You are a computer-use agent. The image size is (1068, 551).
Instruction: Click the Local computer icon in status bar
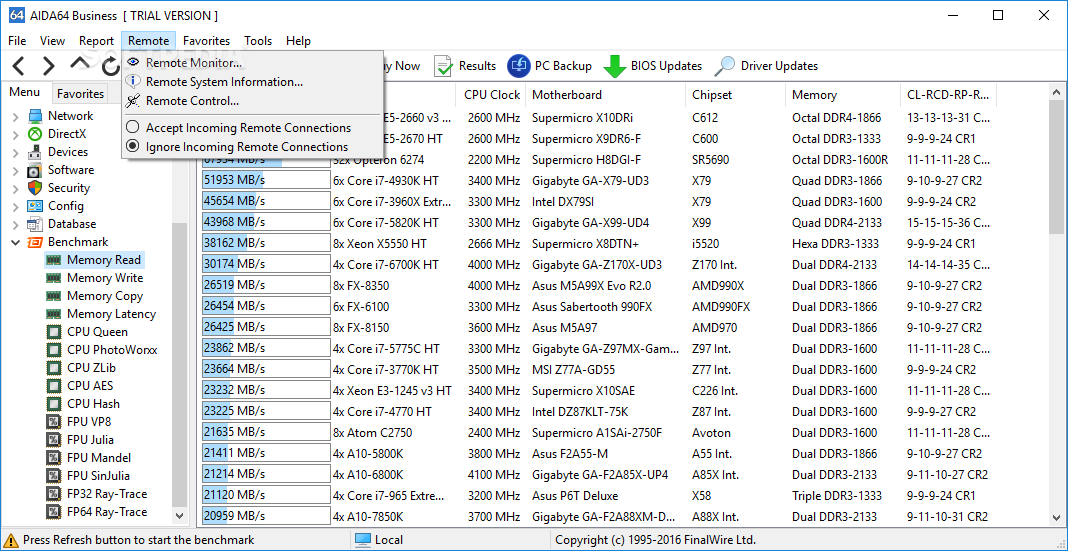pos(363,540)
